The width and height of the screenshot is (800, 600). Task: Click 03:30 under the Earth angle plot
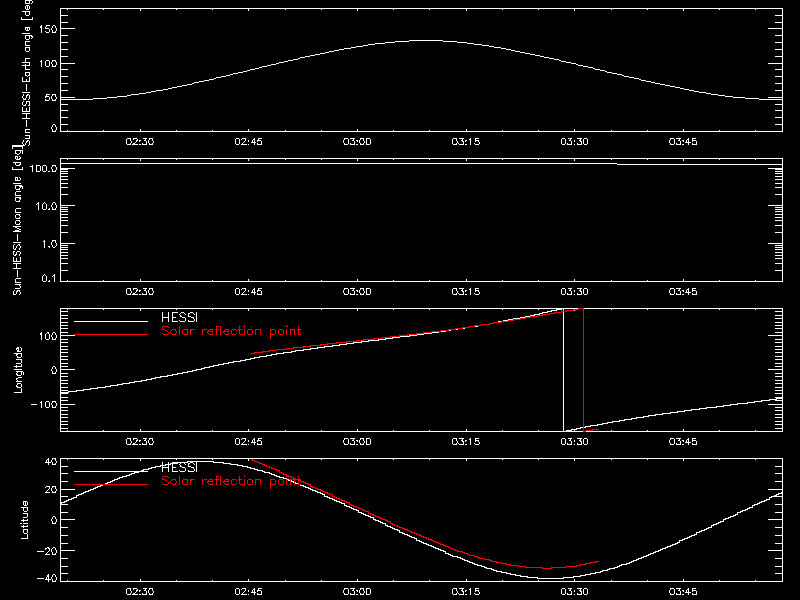(574, 141)
